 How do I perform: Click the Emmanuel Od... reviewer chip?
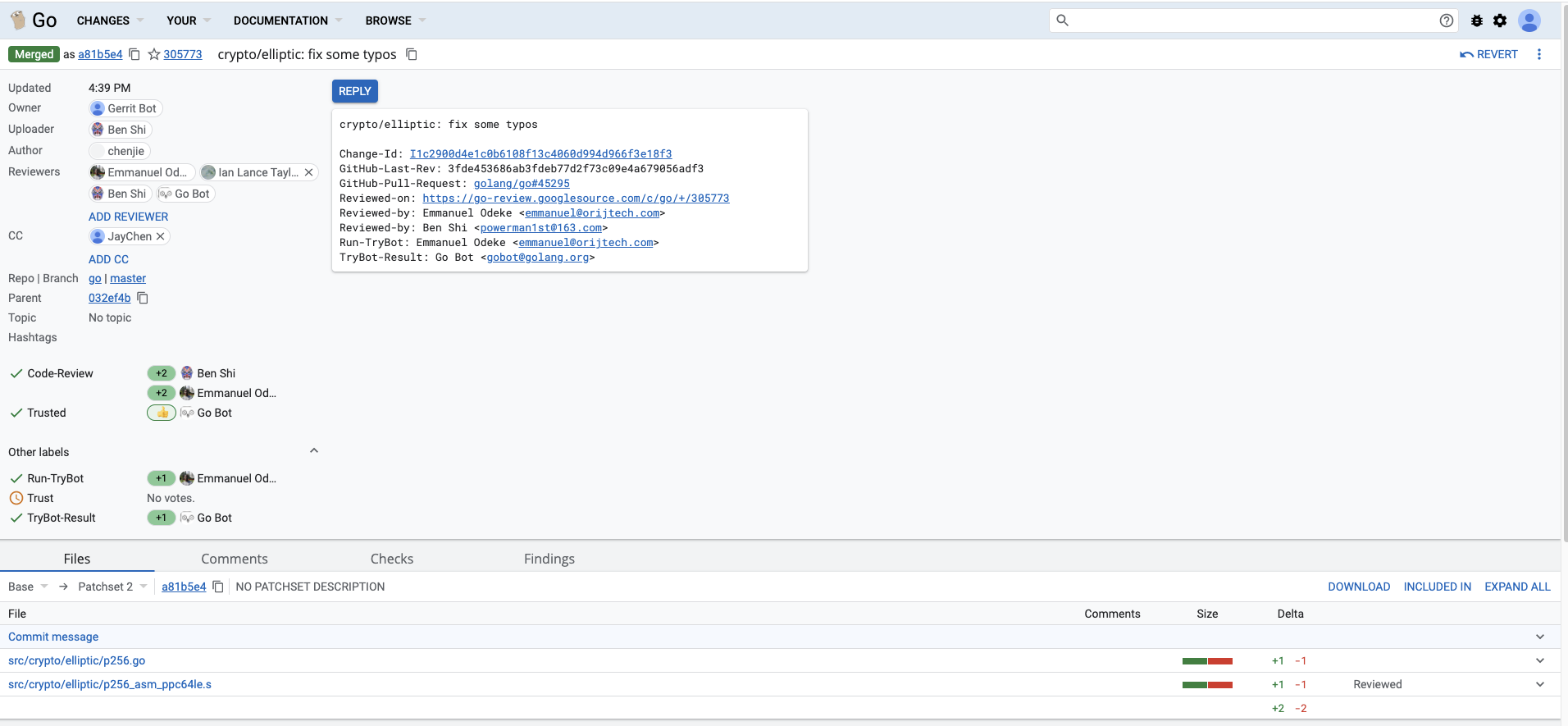click(x=142, y=172)
